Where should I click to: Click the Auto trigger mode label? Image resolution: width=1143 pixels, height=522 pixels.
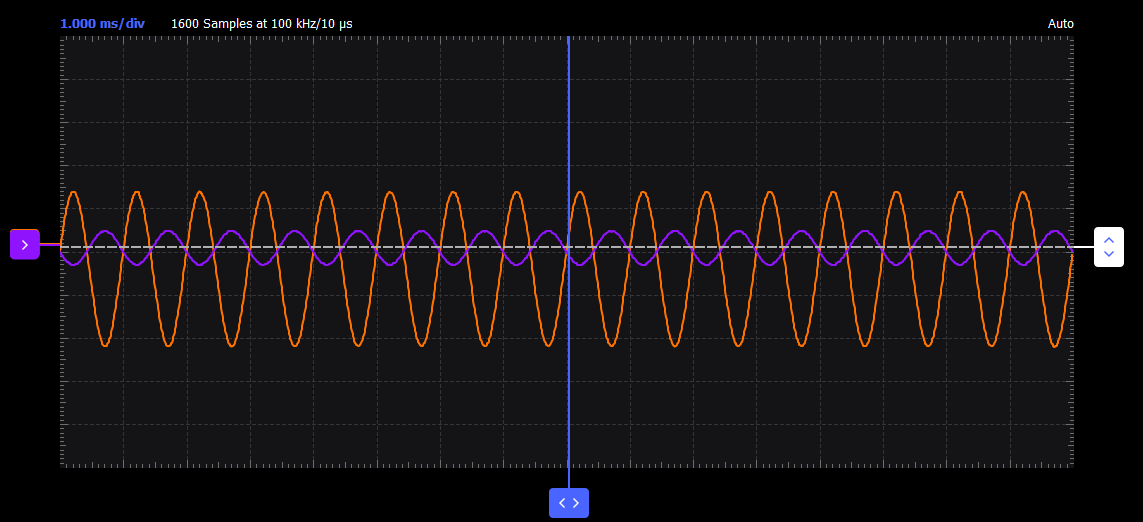coord(1061,23)
